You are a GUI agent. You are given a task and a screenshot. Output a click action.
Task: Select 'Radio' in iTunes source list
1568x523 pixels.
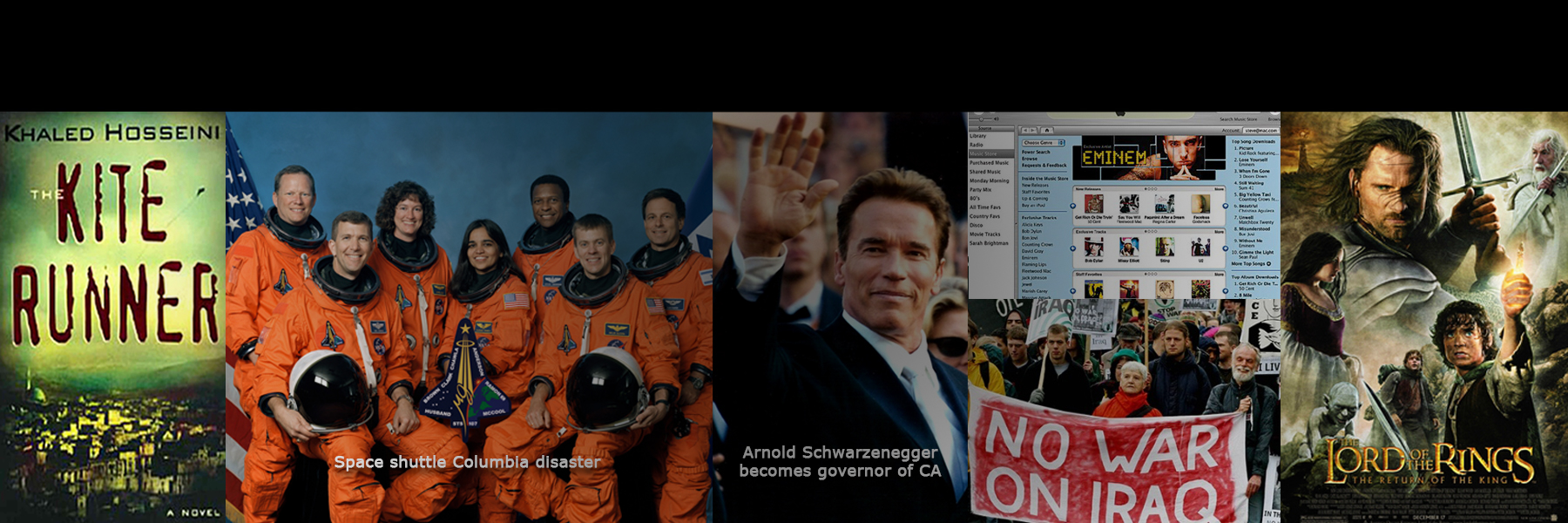977,145
